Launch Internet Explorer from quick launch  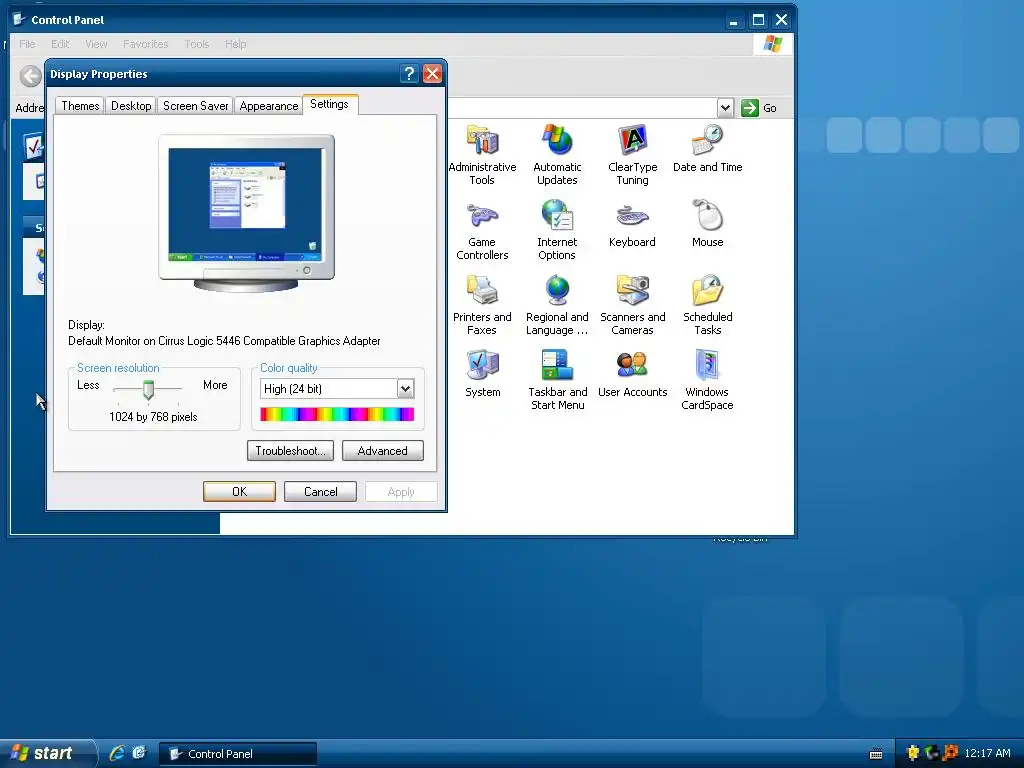pyautogui.click(x=117, y=753)
